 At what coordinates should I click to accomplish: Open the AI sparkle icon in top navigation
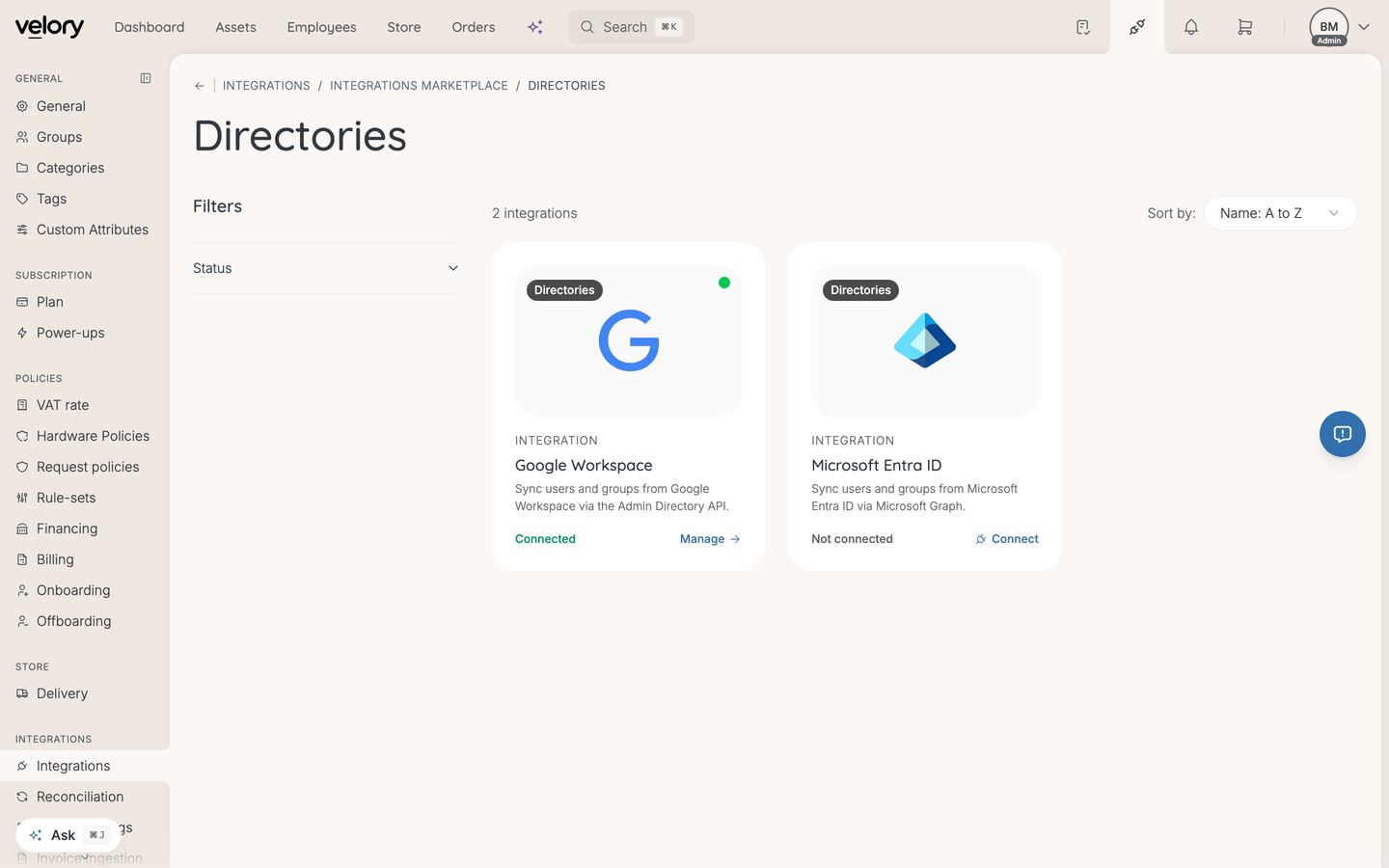point(535,27)
